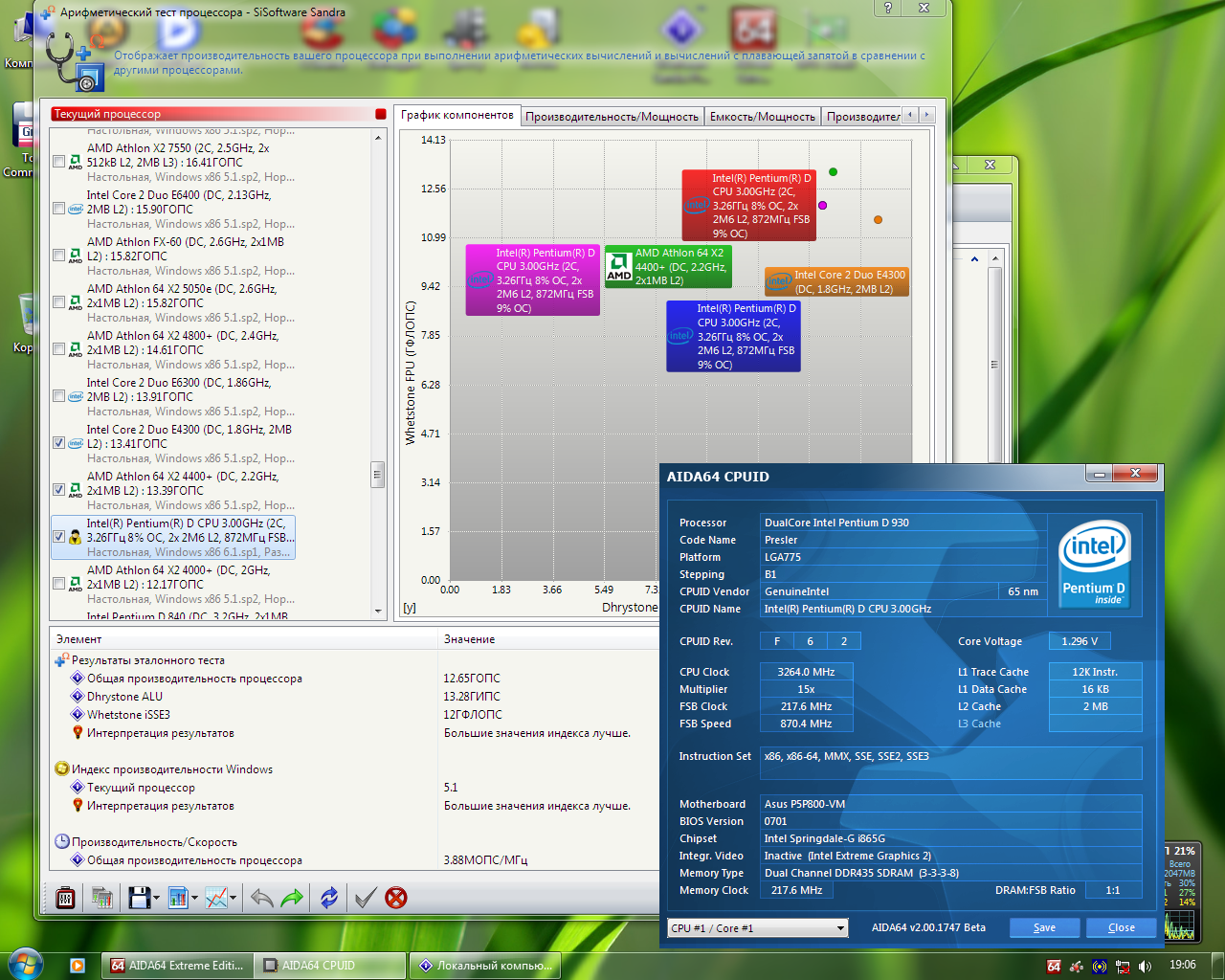This screenshot has width=1225, height=980.
Task: Click the AIDA64 CPUID taskbar button
Action: tap(331, 966)
